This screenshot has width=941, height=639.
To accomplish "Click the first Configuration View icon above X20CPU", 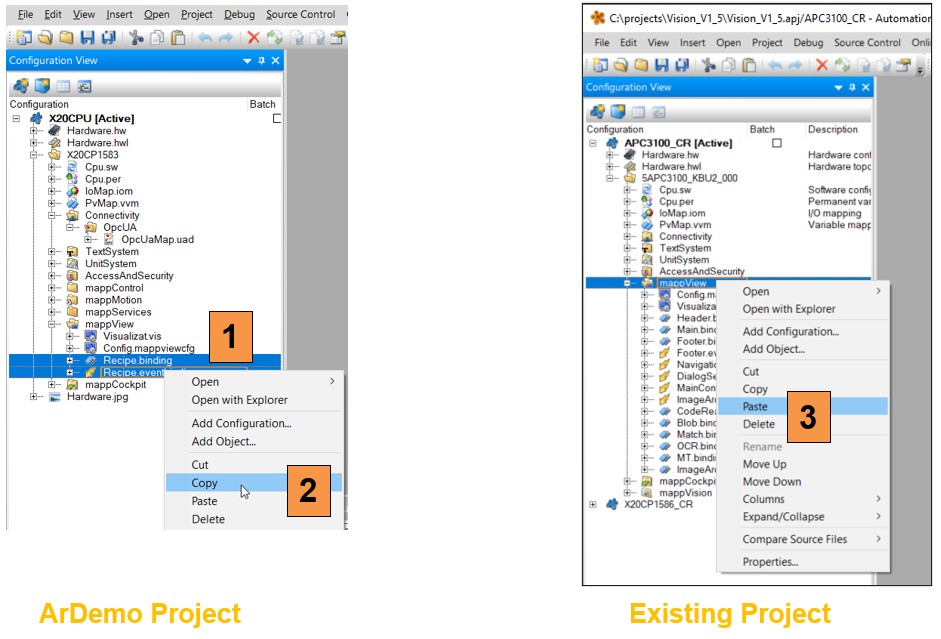I will tap(21, 86).
